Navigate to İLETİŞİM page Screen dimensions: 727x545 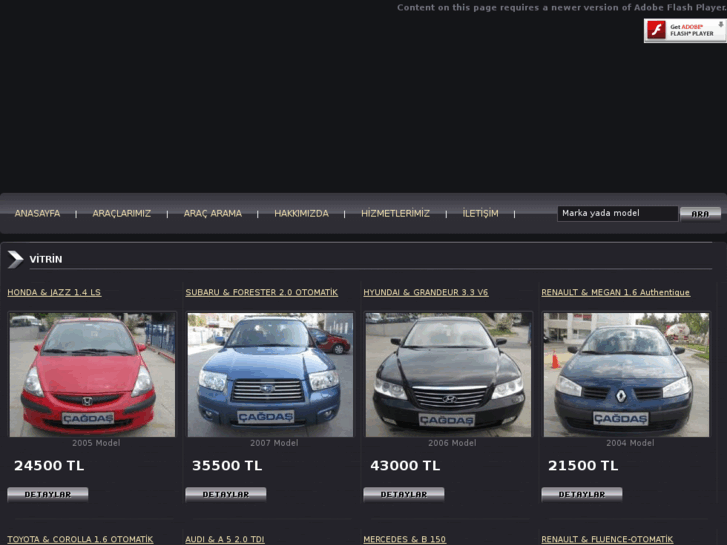480,213
